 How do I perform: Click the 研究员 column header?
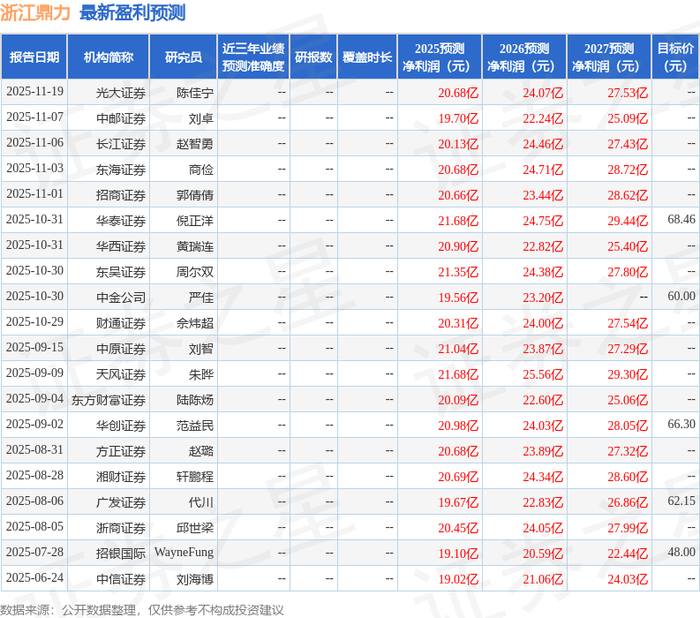coord(183,57)
